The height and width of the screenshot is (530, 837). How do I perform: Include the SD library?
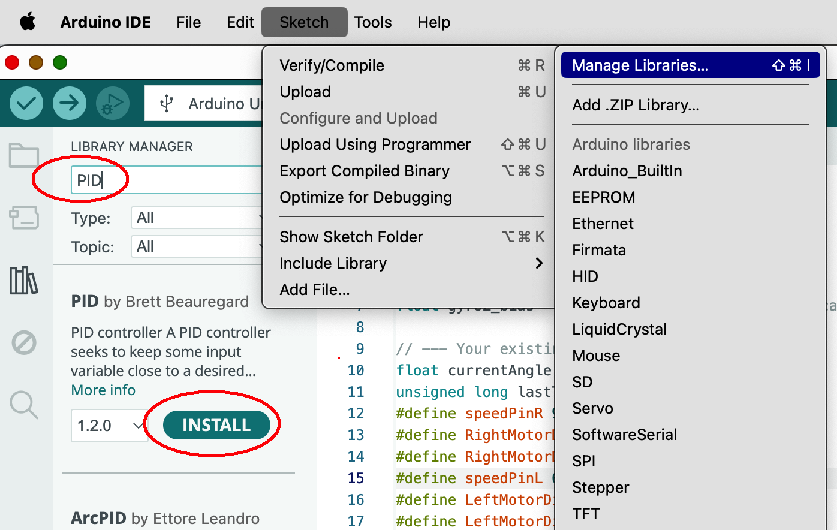(690, 382)
